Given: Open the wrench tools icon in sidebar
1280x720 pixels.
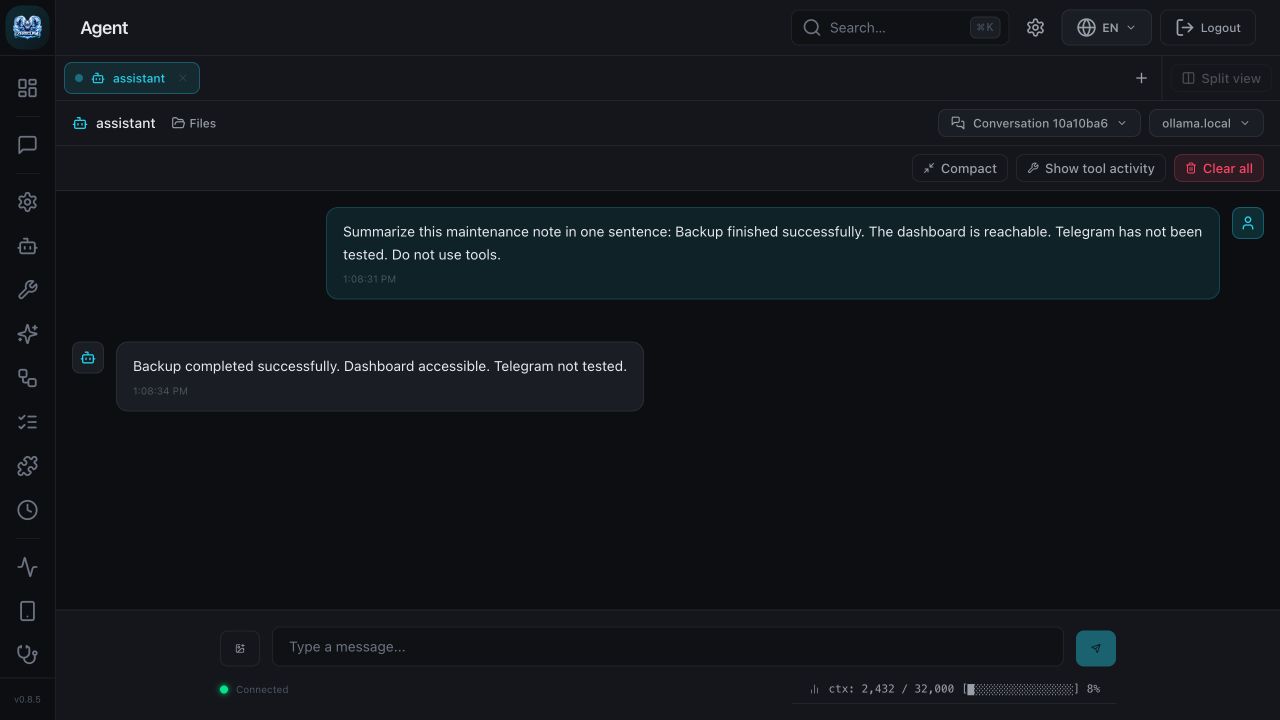Looking at the screenshot, I should point(27,290).
